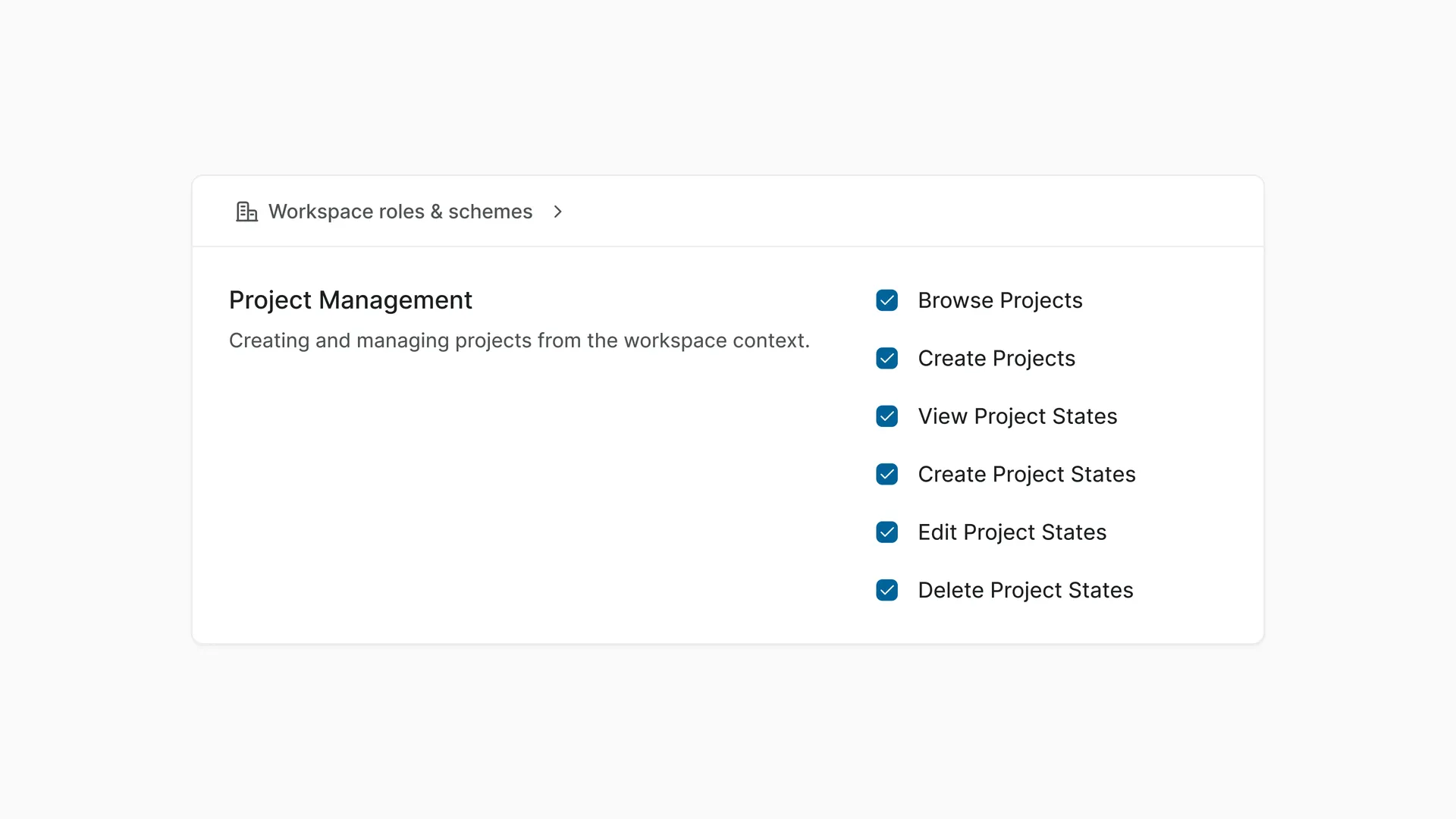
Task: Click the View Project States label
Action: [1018, 416]
